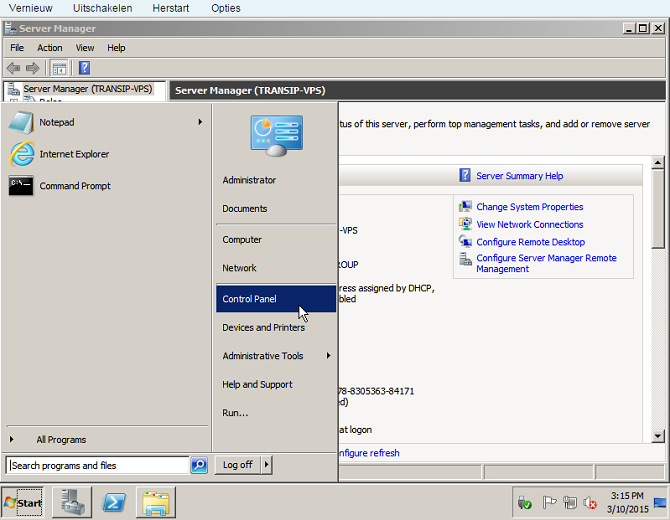Click the Change System Properties icon
Viewport: 670px width, 520px height.
coord(465,207)
